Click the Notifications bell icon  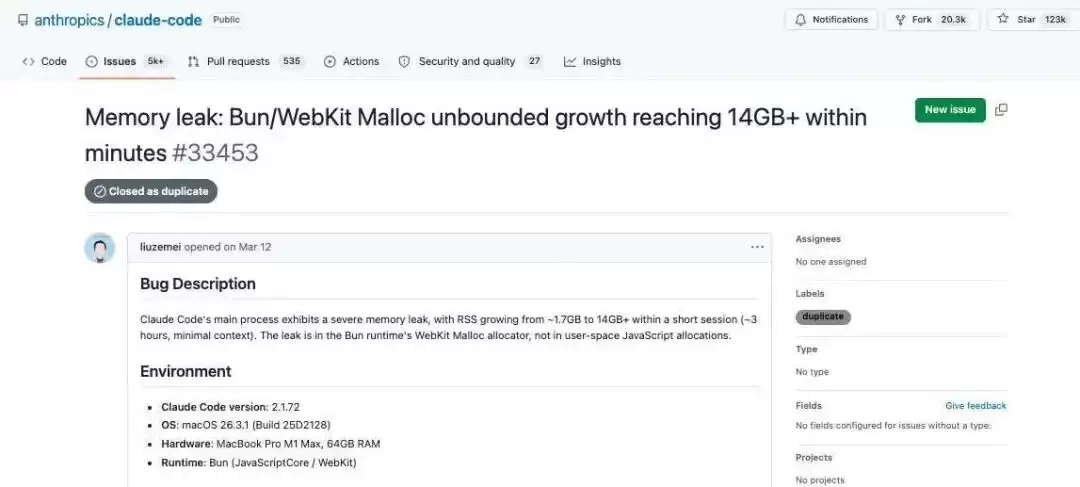[x=800, y=20]
